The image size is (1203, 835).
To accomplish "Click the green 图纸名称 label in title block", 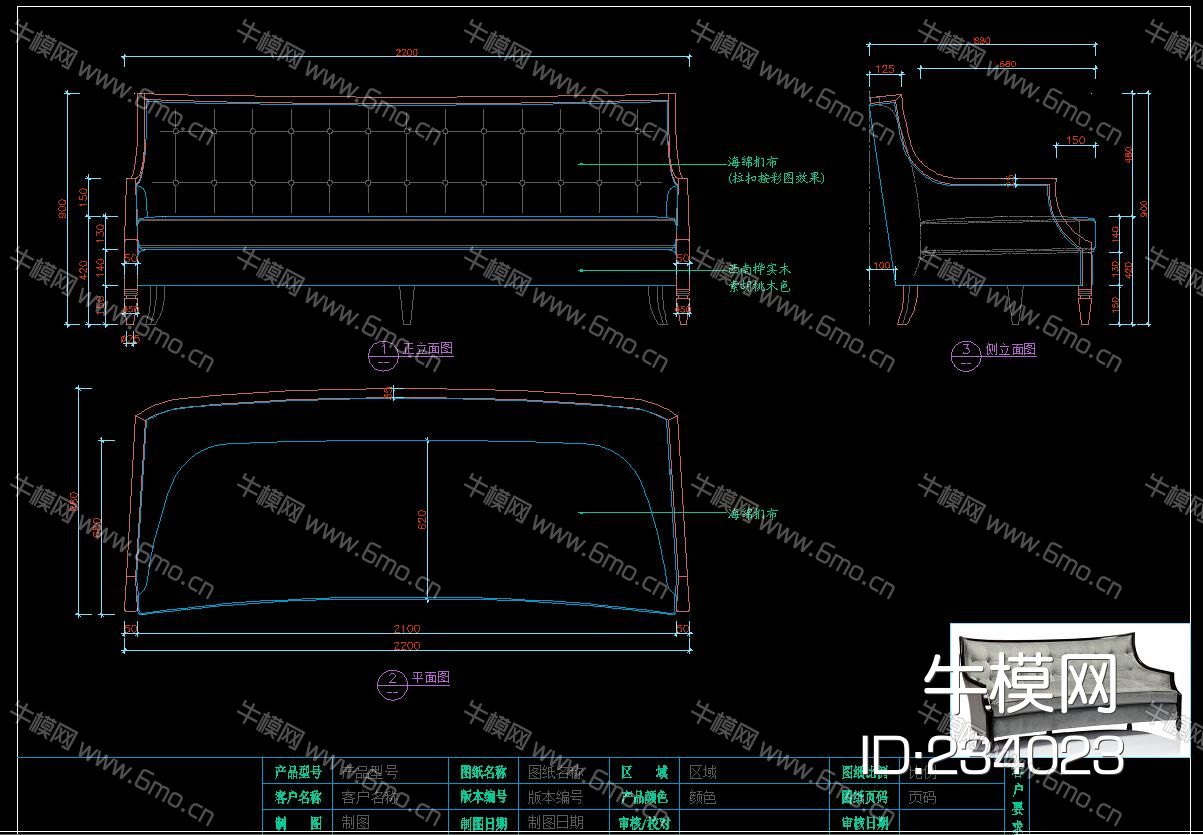I will coord(484,772).
